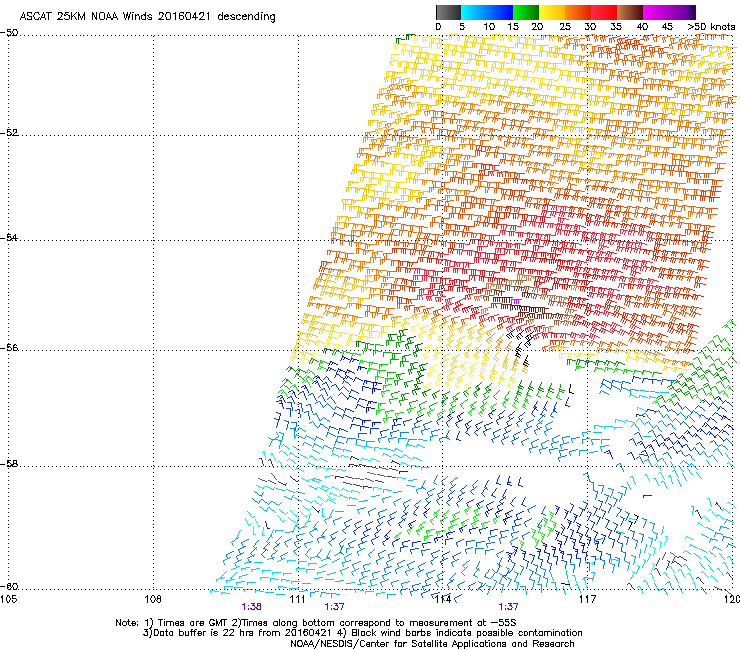Viewport: 740px width, 650px height.
Task: Click the latitude label '-54'
Action: coord(9,237)
